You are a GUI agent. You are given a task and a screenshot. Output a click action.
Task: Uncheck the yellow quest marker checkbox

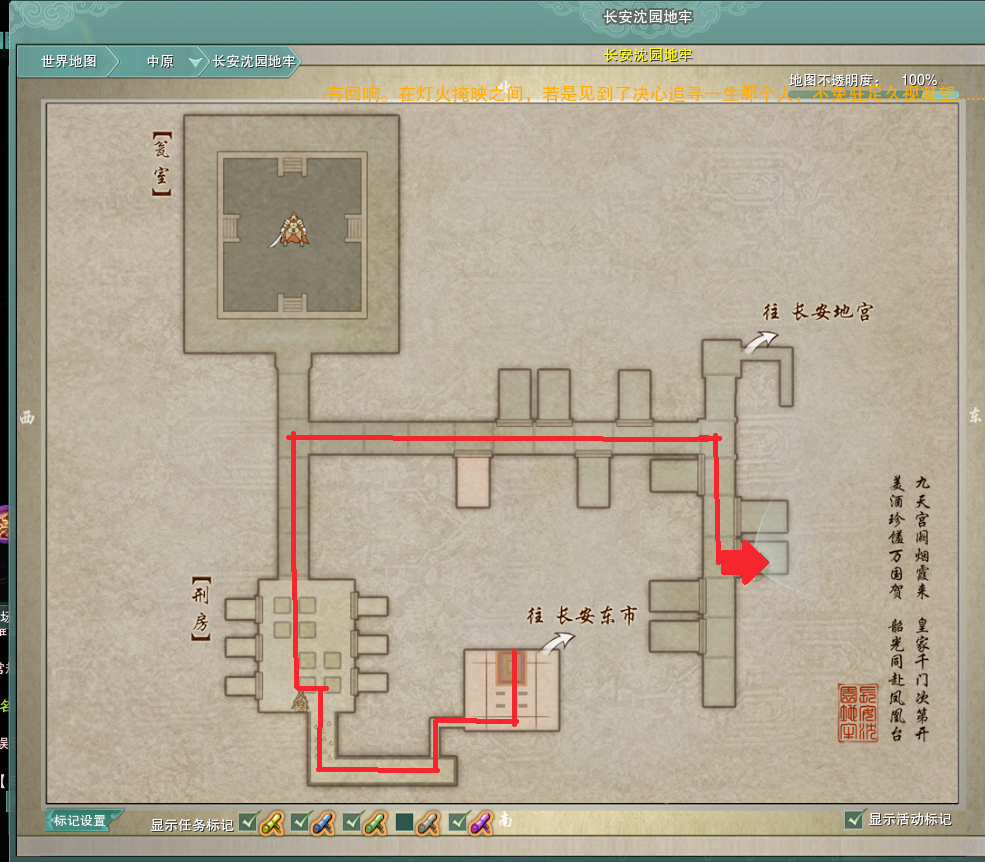click(248, 823)
